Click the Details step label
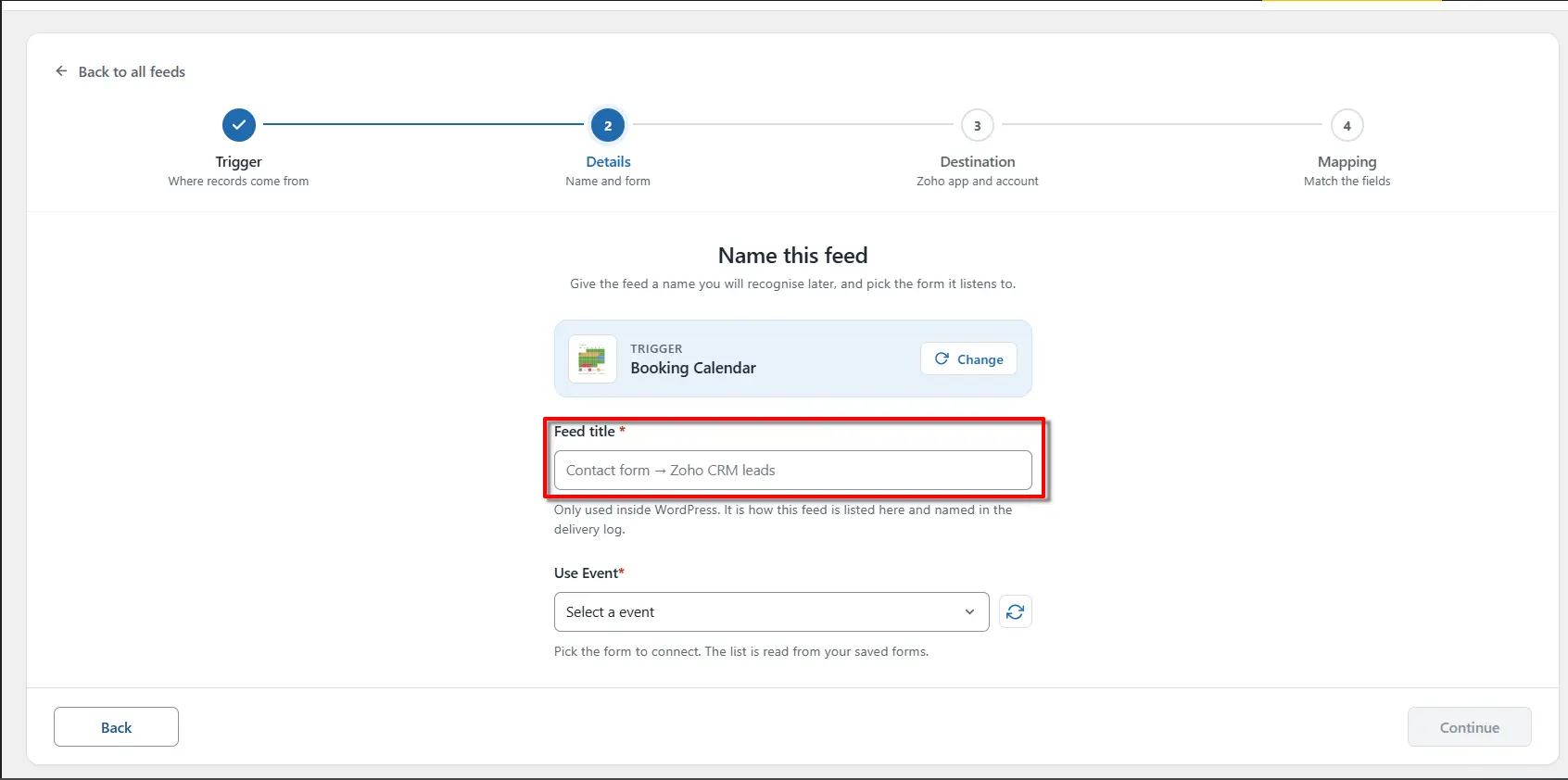The image size is (1568, 780). 608,162
